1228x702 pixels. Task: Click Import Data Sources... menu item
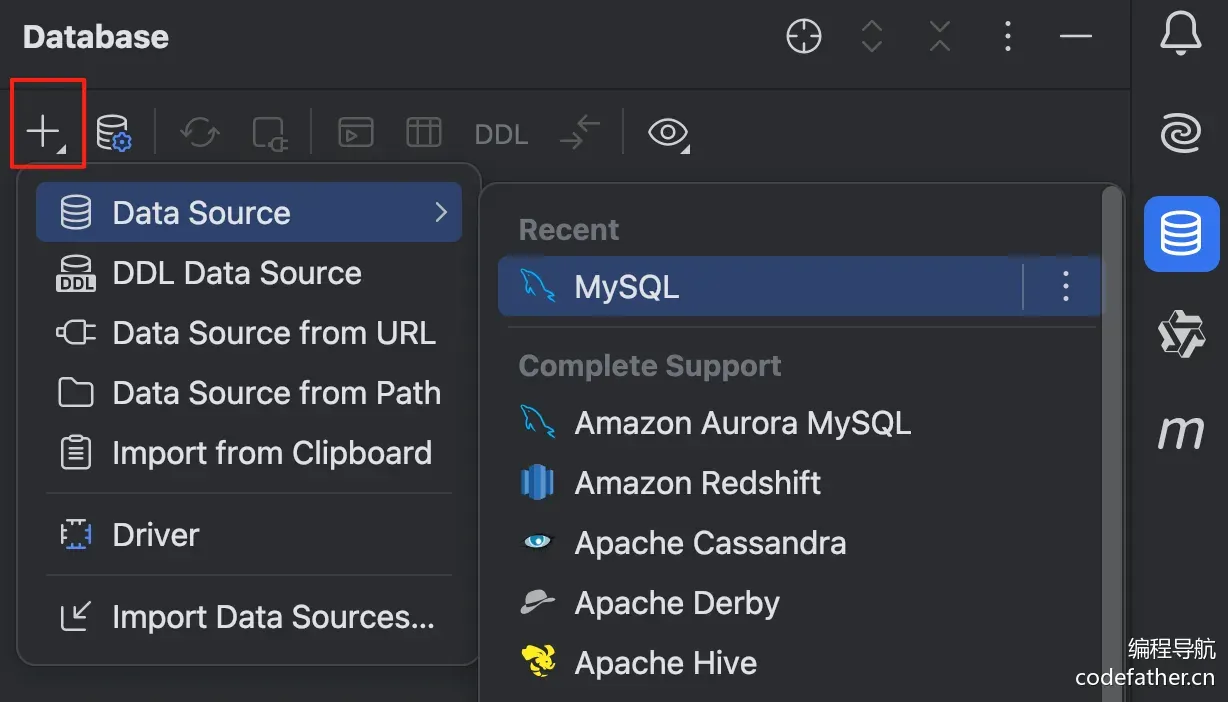point(249,617)
